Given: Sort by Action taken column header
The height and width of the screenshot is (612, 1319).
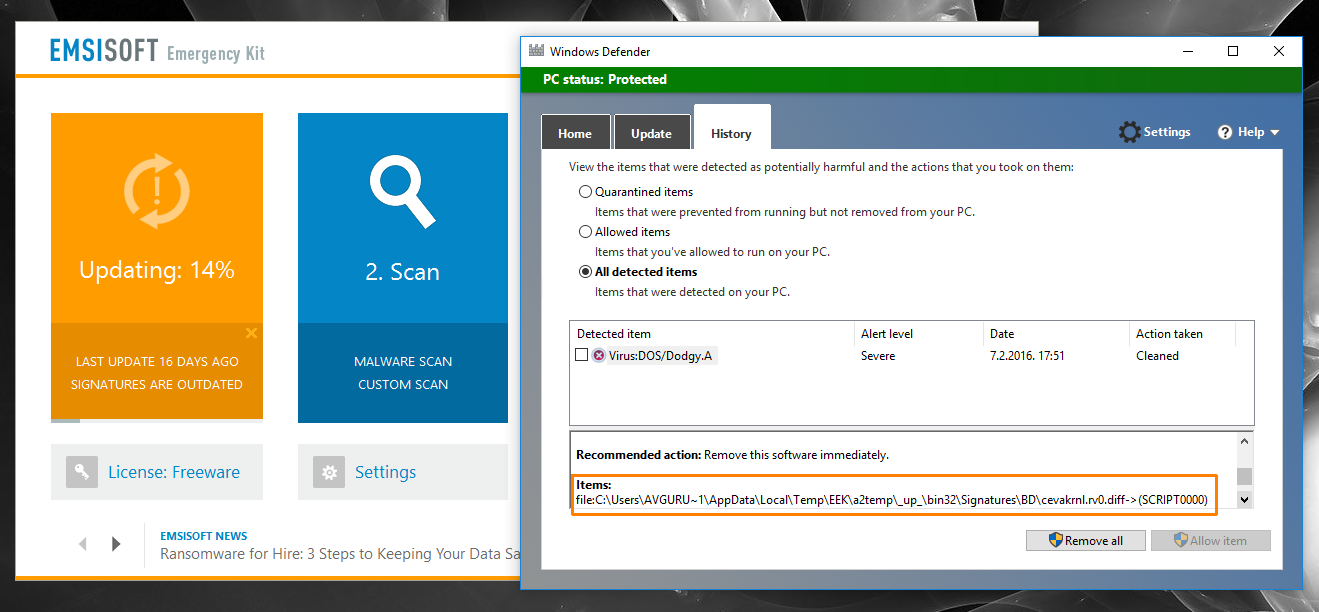Looking at the screenshot, I should click(1183, 334).
